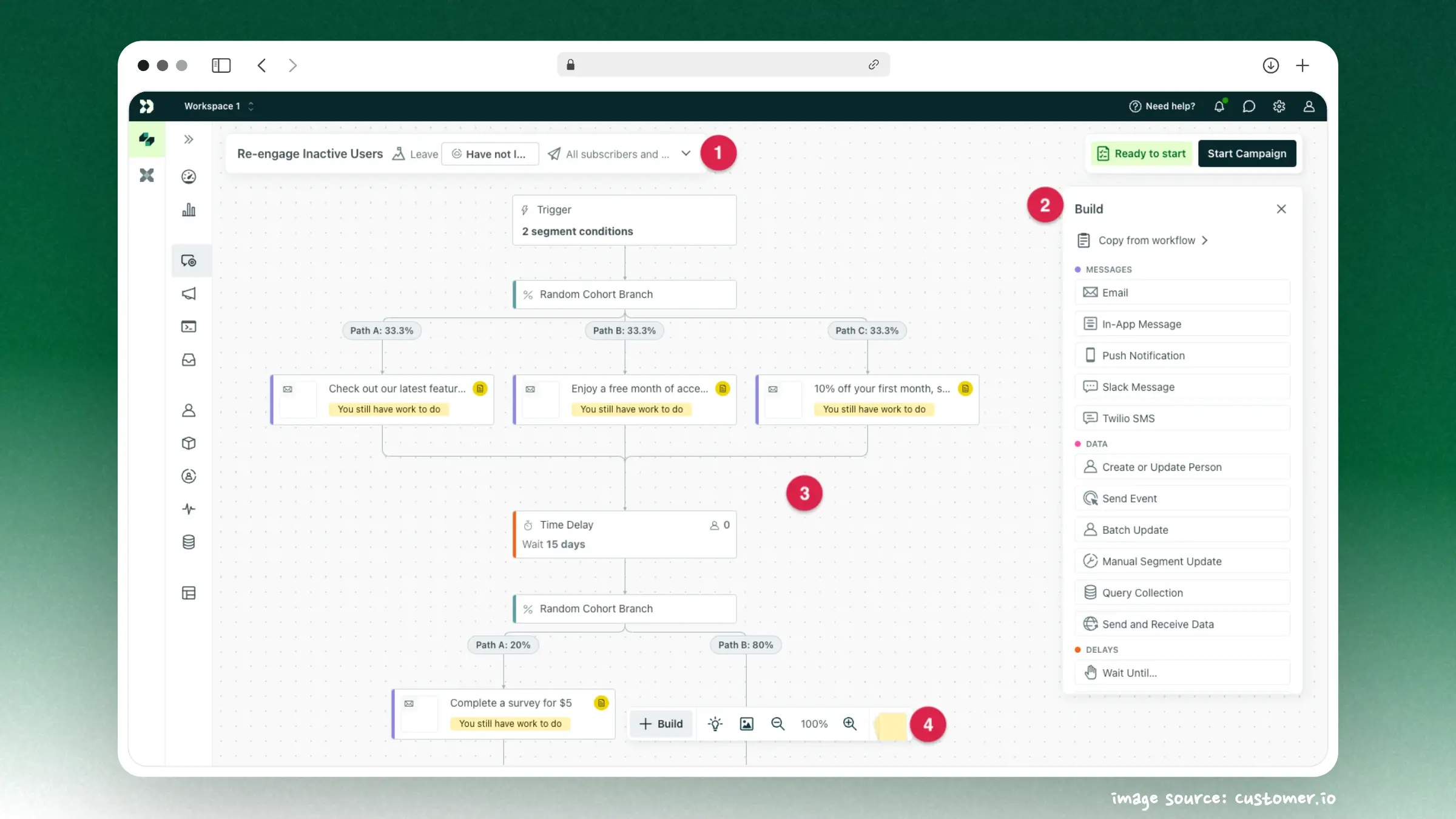Open the All subscribers audience dropdown
The image size is (1456, 819).
619,153
